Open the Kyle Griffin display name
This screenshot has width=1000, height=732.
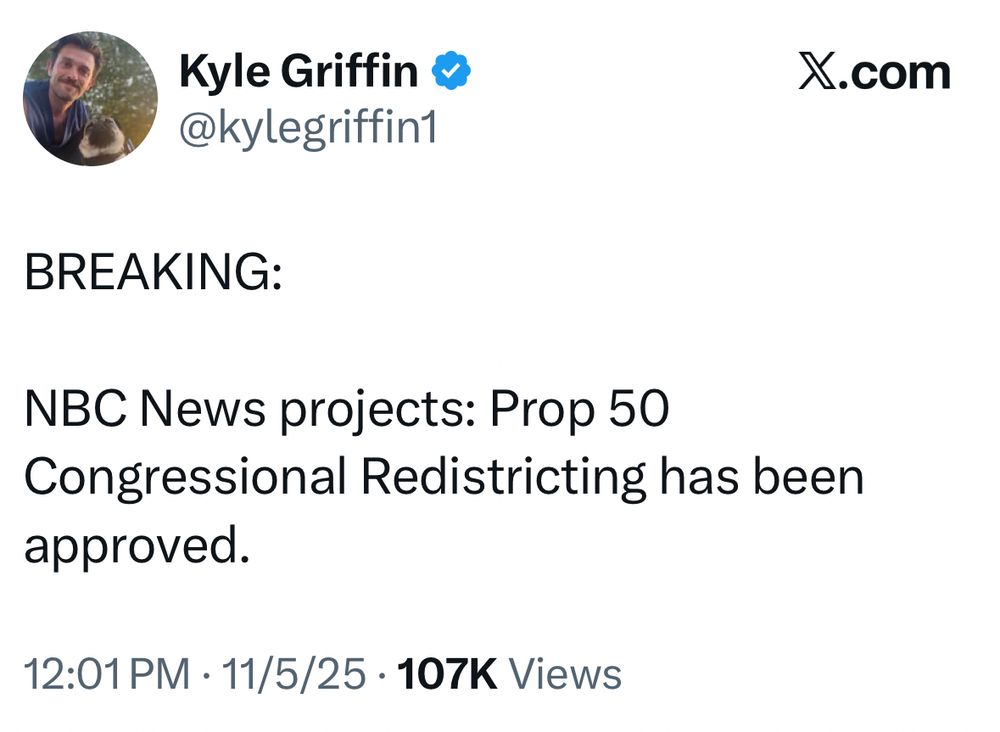pyautogui.click(x=298, y=70)
